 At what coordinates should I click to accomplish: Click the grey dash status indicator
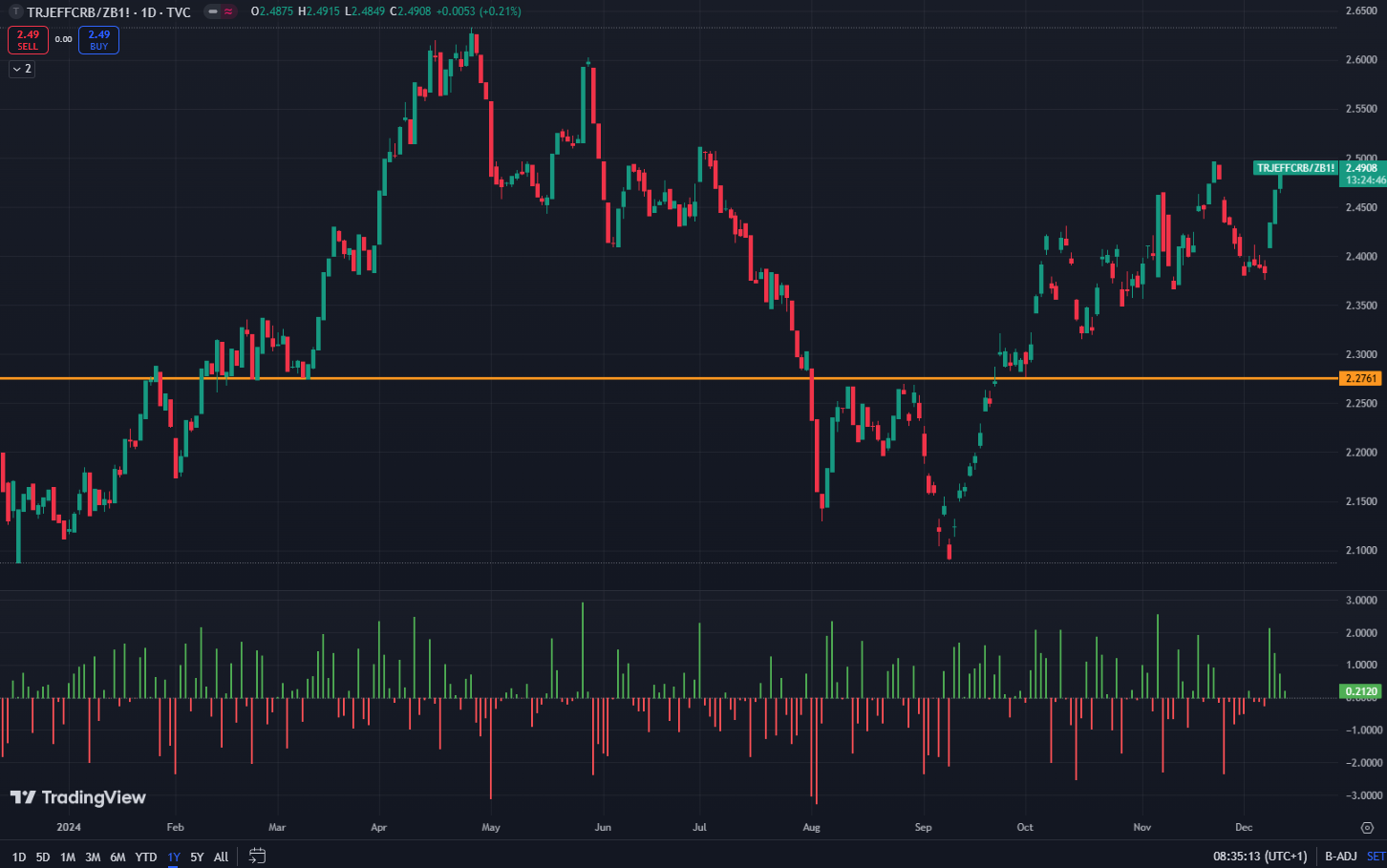tap(212, 12)
